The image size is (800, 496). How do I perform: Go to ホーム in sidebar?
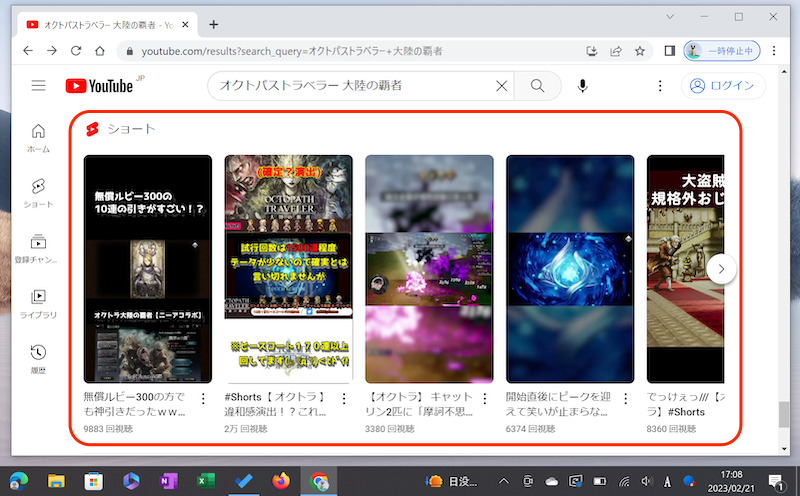pos(38,138)
